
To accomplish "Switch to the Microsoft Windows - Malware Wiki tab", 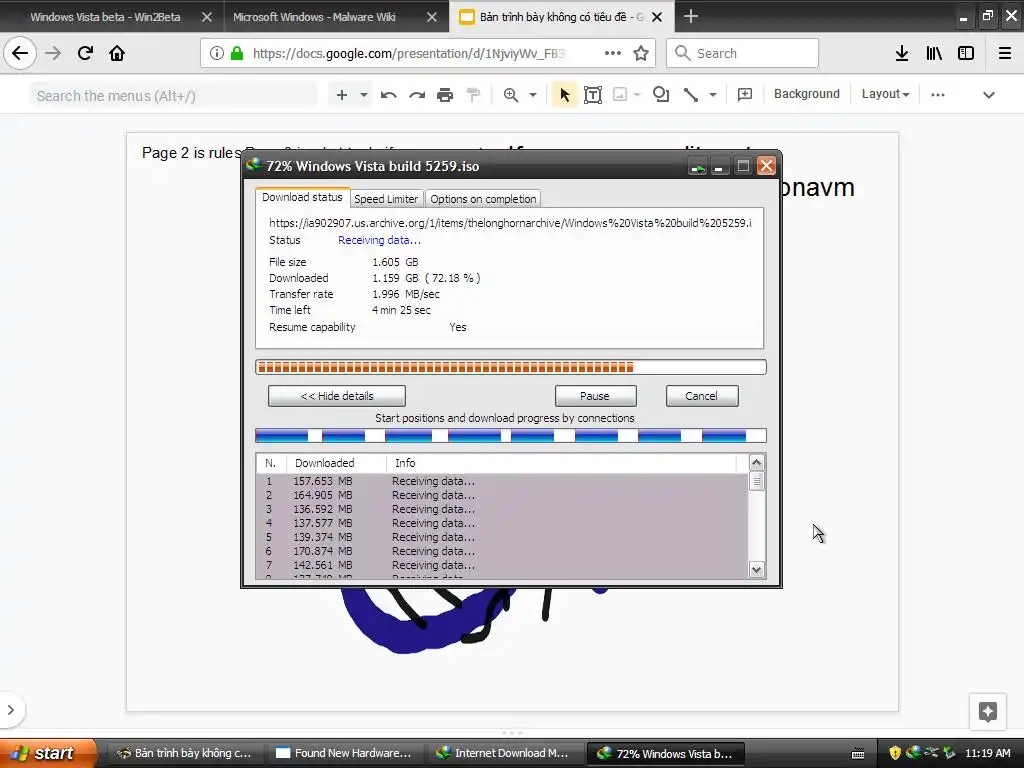I will click(314, 17).
